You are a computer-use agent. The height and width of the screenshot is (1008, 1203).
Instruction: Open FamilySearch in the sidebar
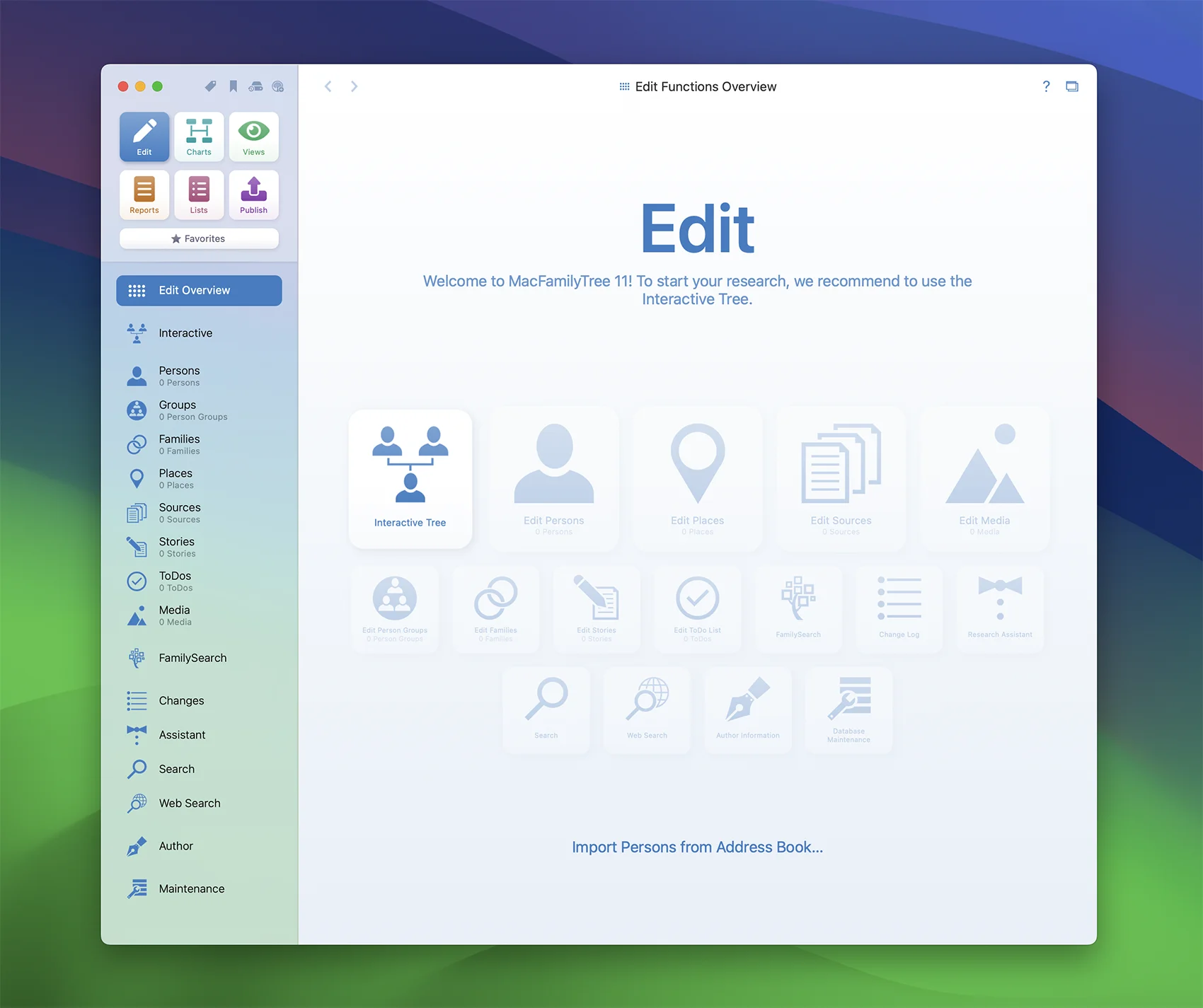pos(199,658)
